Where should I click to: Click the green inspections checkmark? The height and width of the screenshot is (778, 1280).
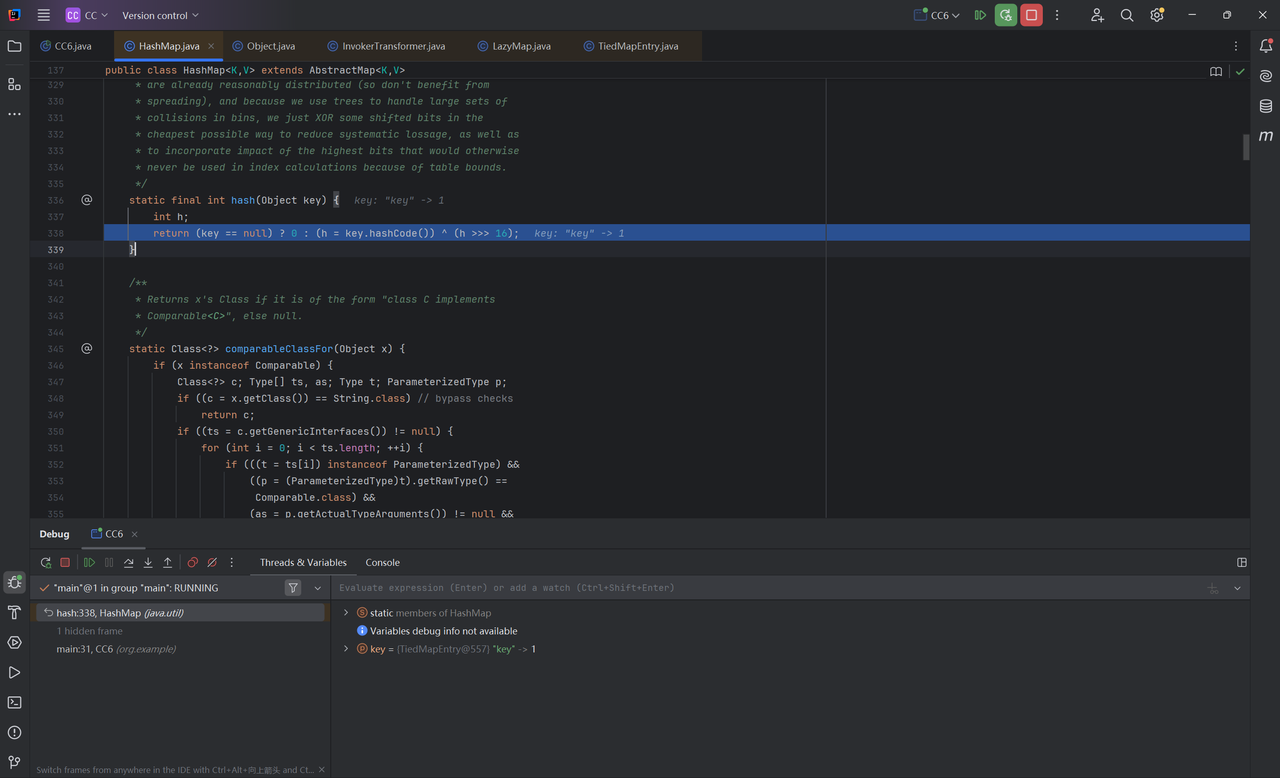pyautogui.click(x=1240, y=72)
